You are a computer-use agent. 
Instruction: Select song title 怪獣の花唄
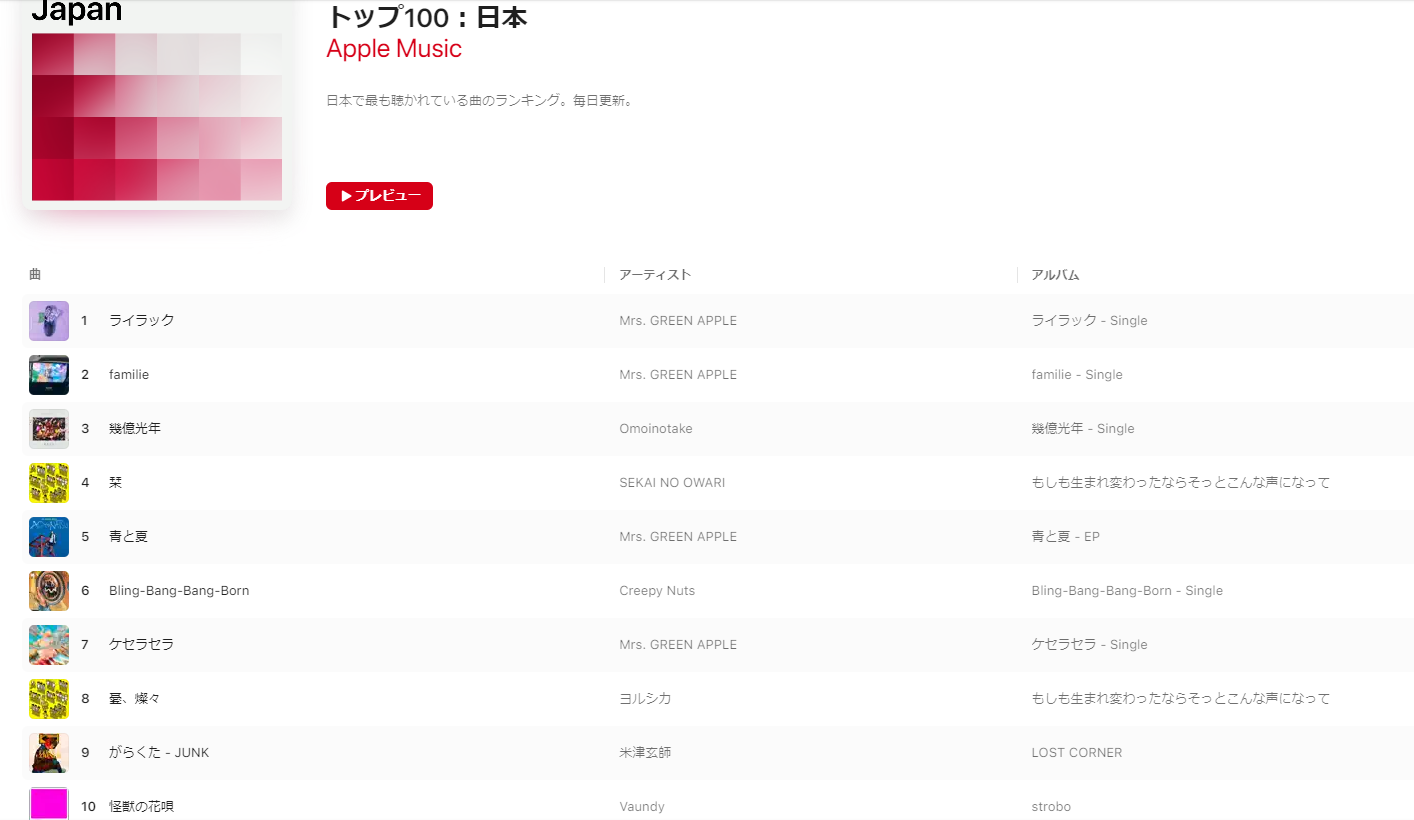[141, 806]
